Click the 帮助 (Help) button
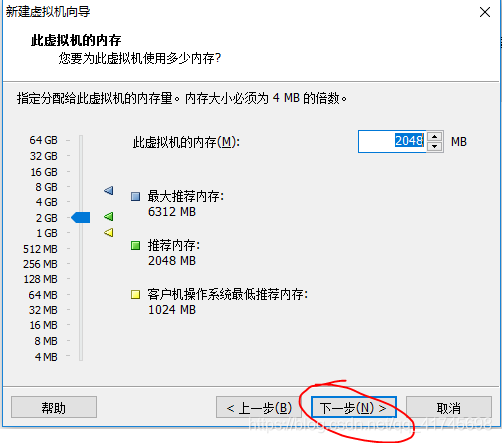 click(x=54, y=407)
